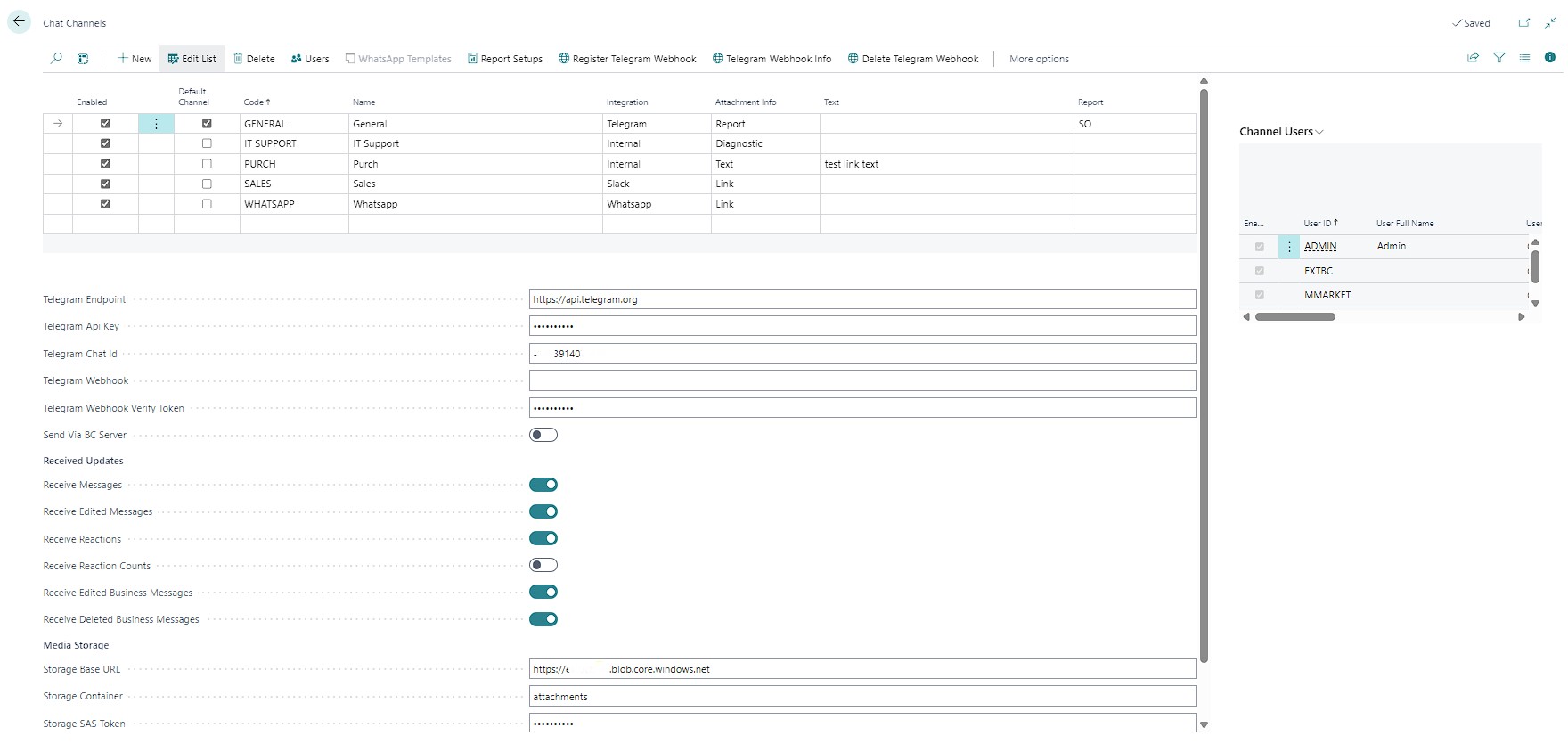Click the Channel Users horizontal scrollbar
The height and width of the screenshot is (744, 1568).
coord(1294,317)
